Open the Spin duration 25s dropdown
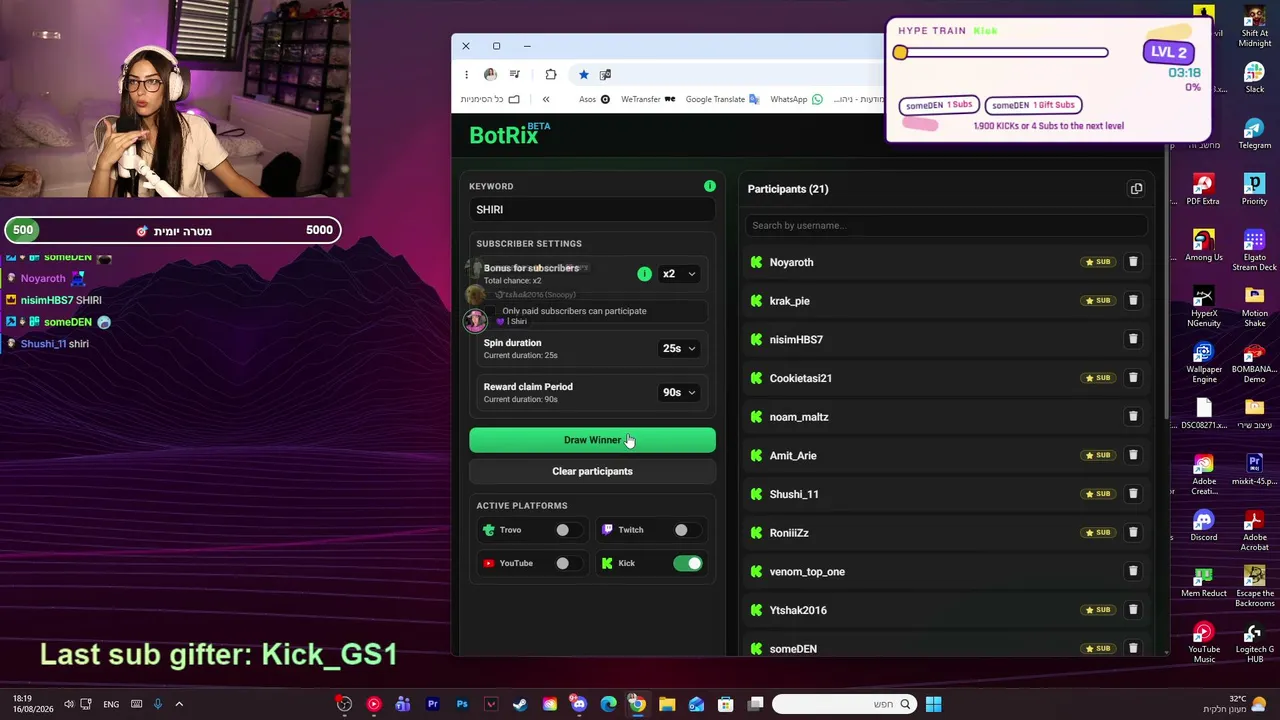 679,349
